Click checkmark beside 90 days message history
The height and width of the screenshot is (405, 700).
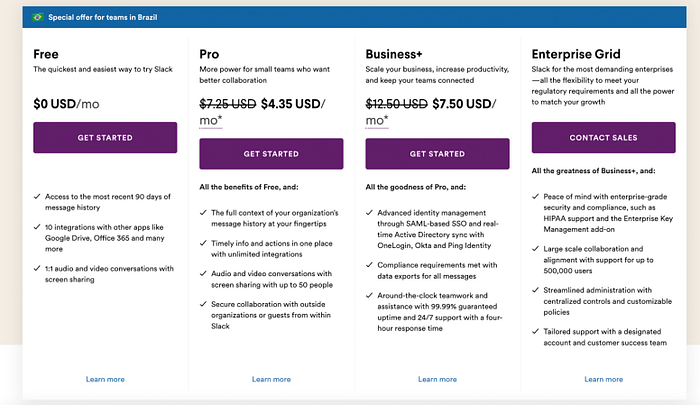pyautogui.click(x=37, y=195)
